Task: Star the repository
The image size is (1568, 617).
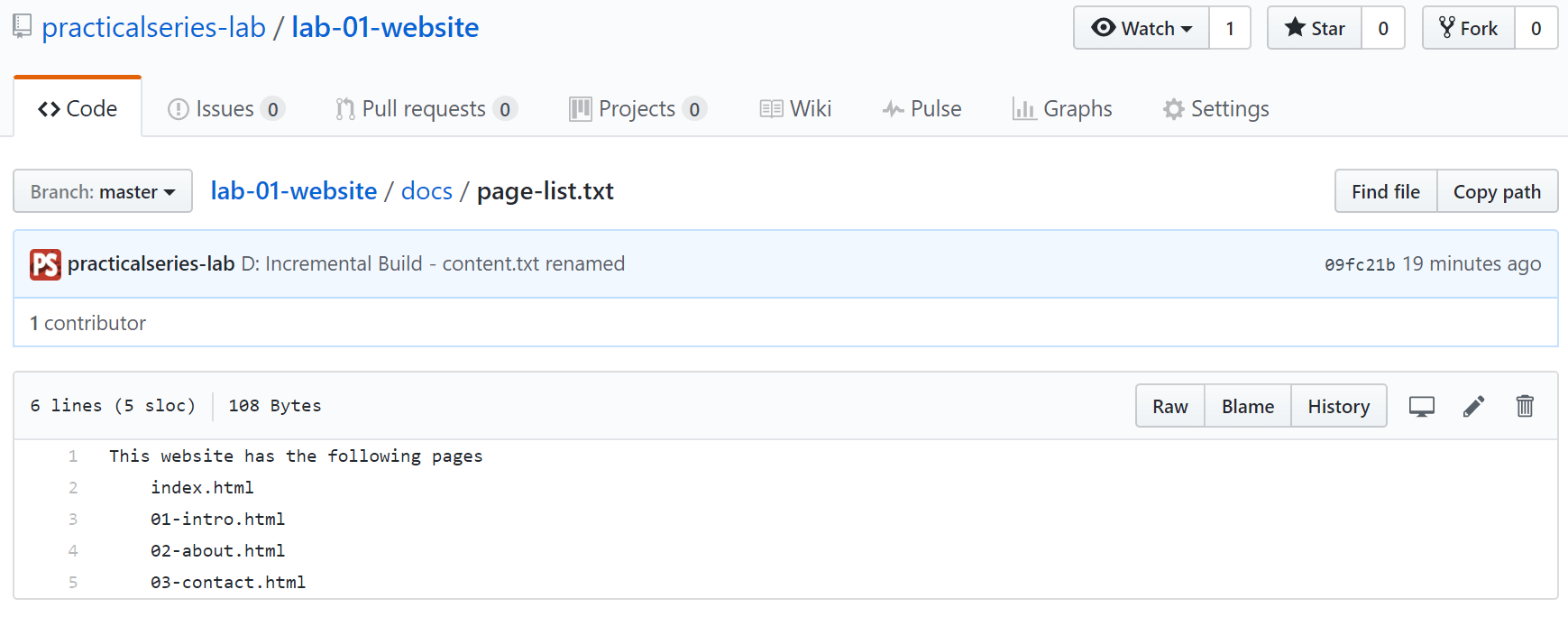Action: [x=1315, y=28]
